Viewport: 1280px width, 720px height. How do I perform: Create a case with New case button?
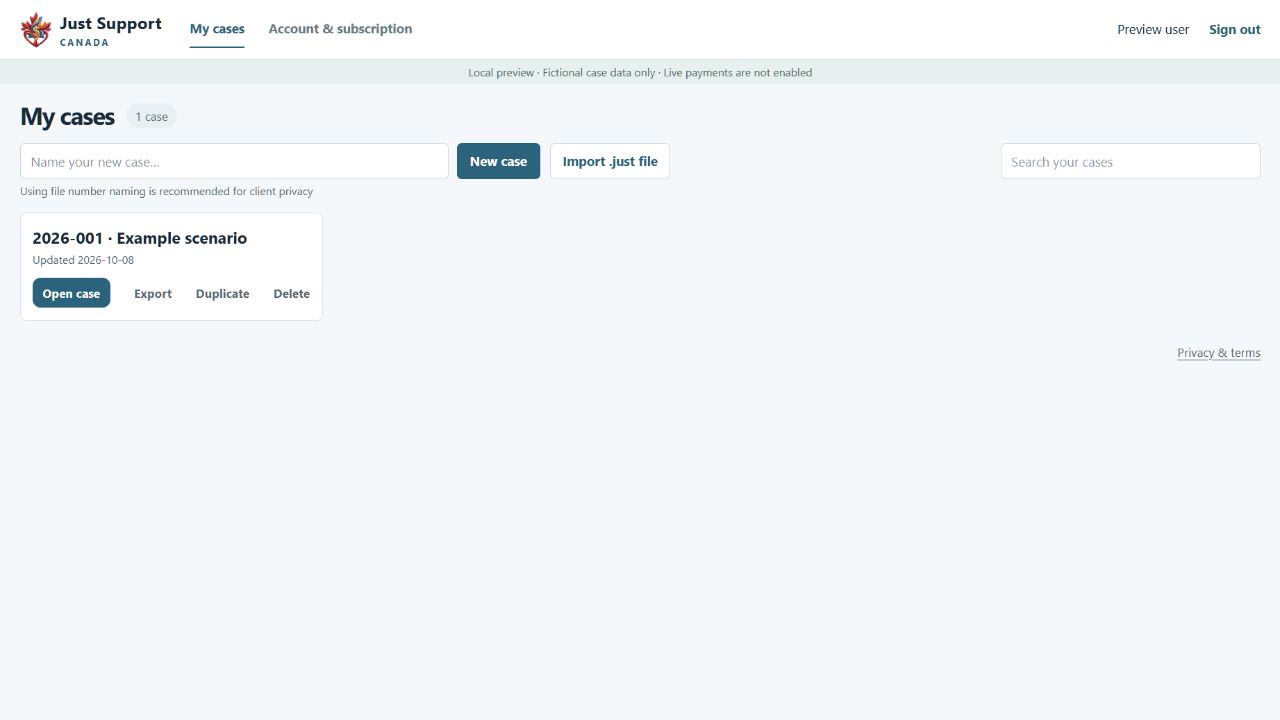(x=498, y=162)
